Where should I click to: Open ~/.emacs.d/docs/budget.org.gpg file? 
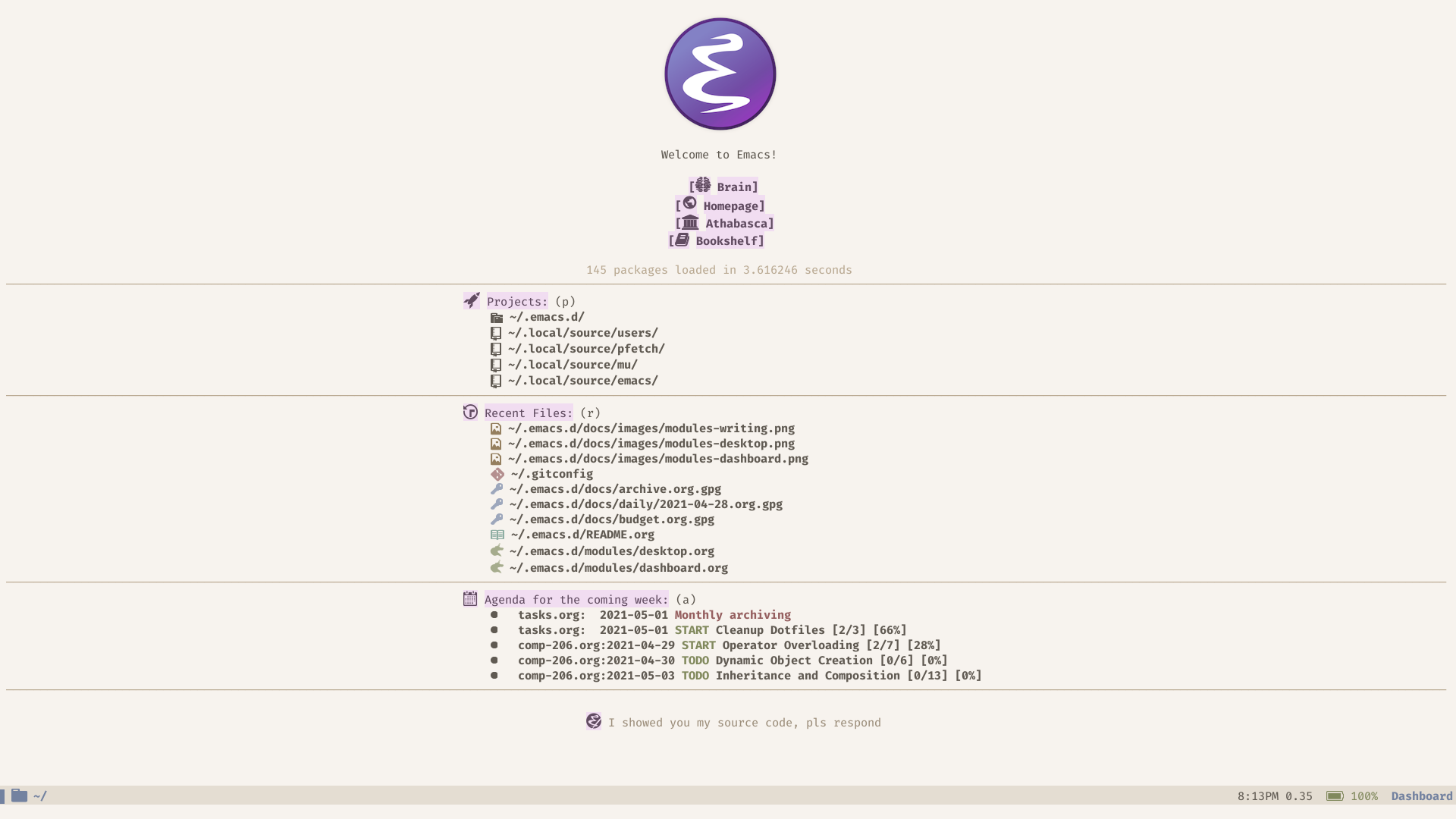[611, 519]
